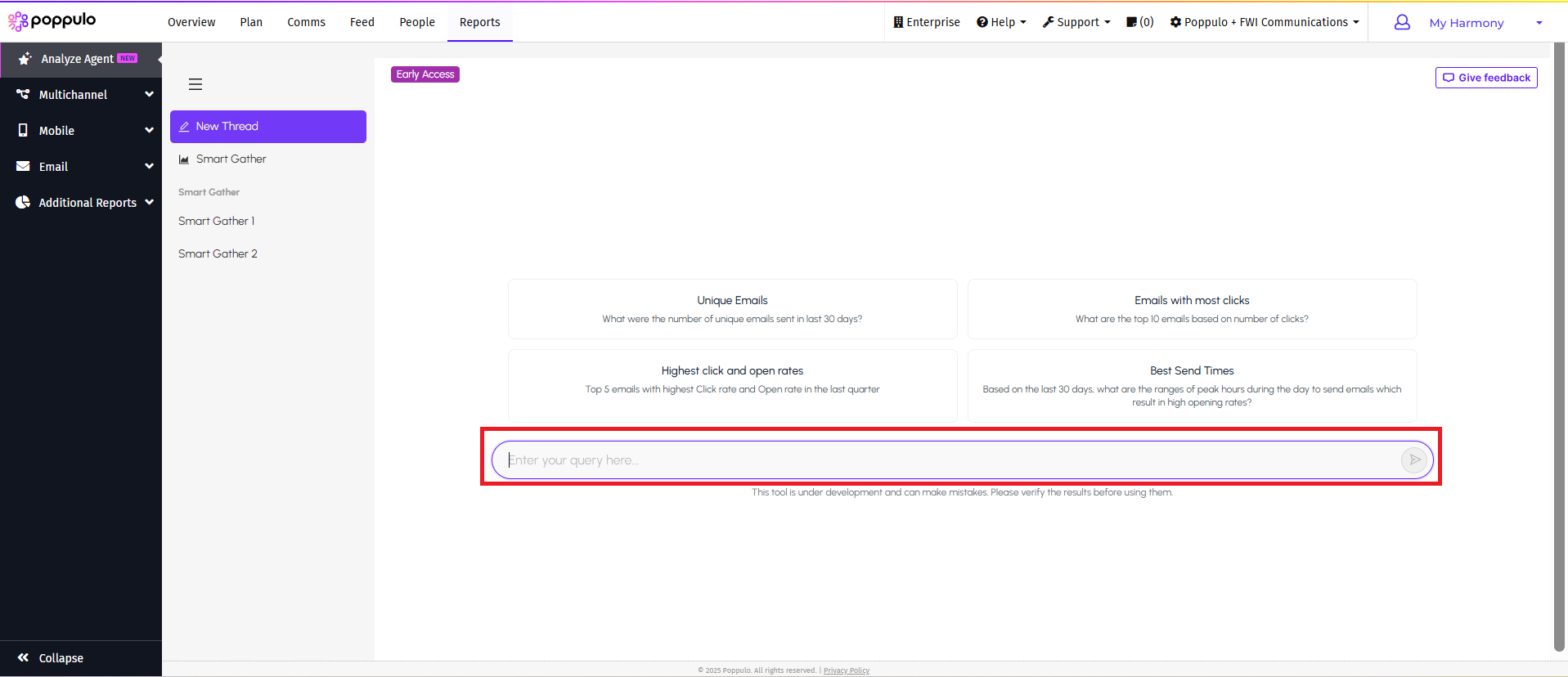Click the user profile avatar icon
The width and height of the screenshot is (1568, 677).
pyautogui.click(x=1402, y=23)
